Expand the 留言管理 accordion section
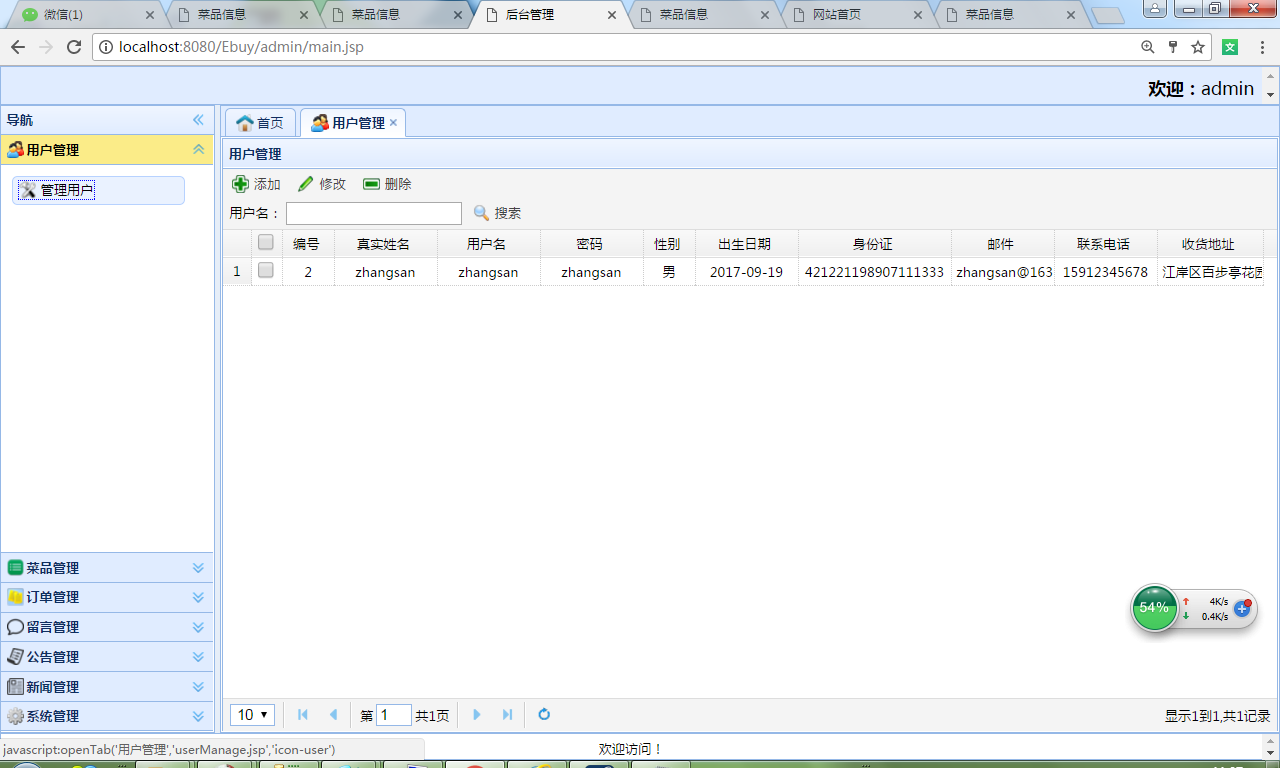 point(198,627)
